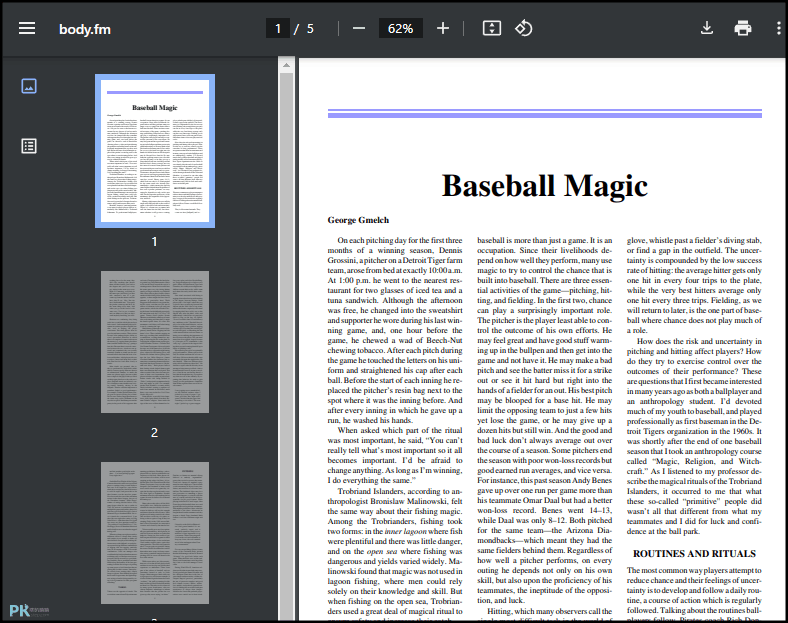788x623 pixels.
Task: Click the thumbnail label number 2
Action: click(154, 433)
